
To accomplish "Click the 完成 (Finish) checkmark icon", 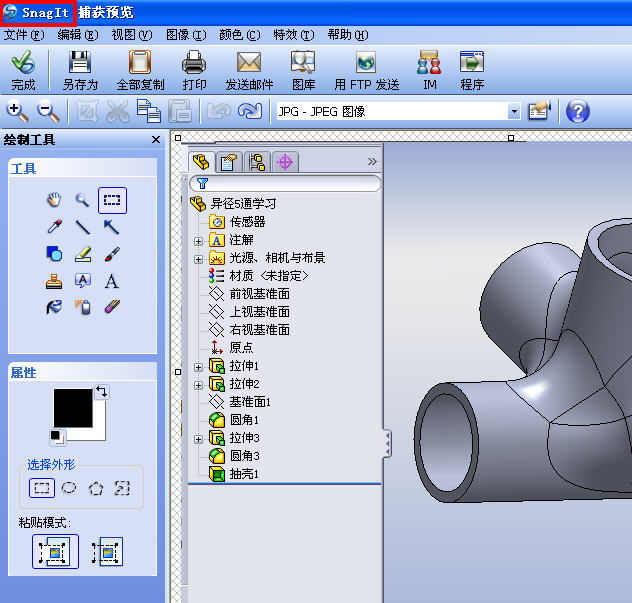I will tap(23, 62).
